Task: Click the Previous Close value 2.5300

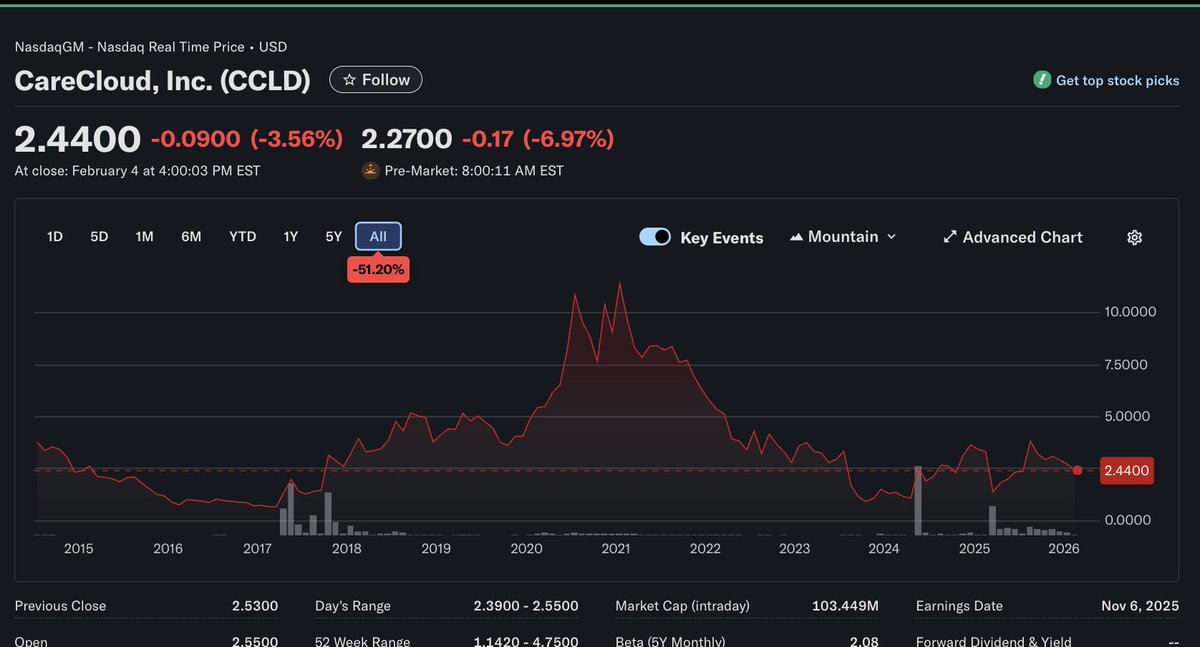Action: pos(255,606)
